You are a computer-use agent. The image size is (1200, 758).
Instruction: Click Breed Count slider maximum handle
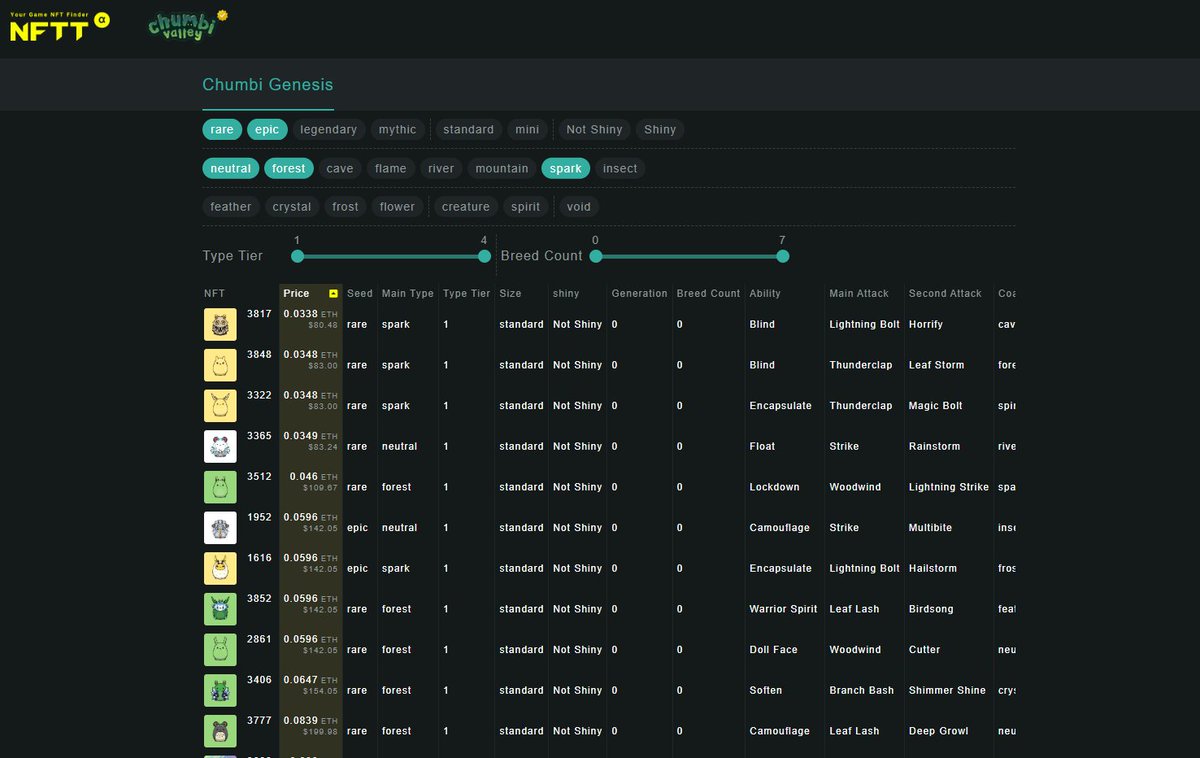(x=783, y=256)
